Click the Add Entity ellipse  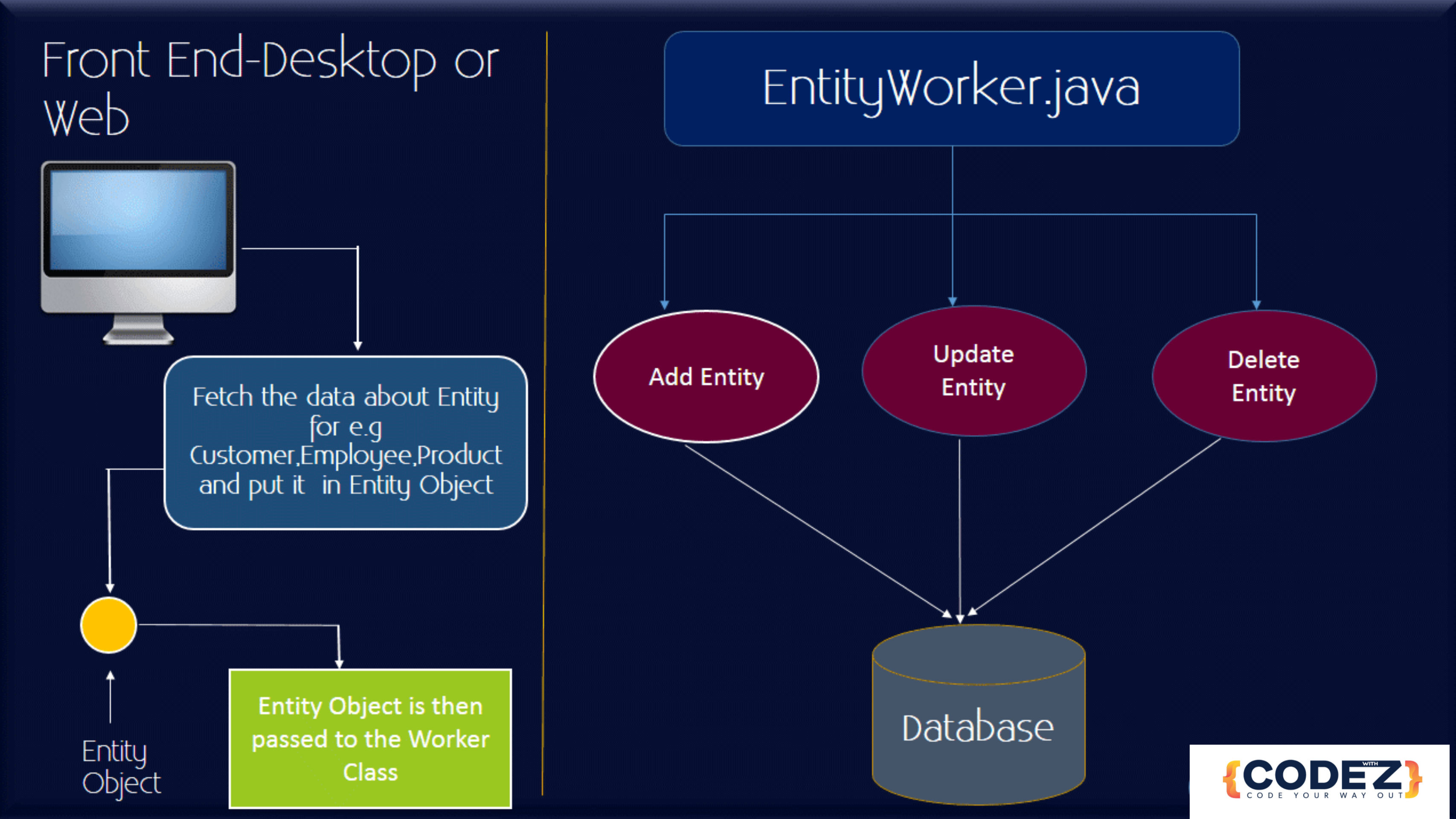(x=706, y=376)
